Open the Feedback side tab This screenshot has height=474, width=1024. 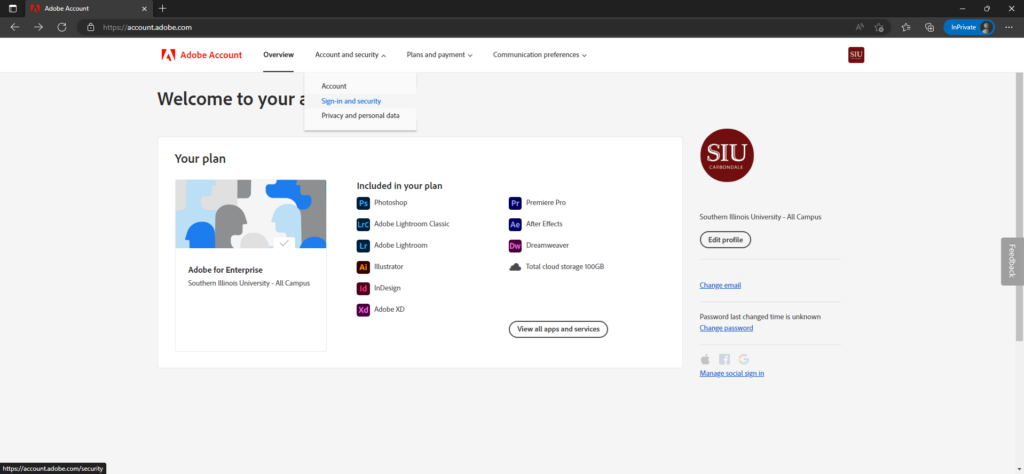(x=1012, y=261)
